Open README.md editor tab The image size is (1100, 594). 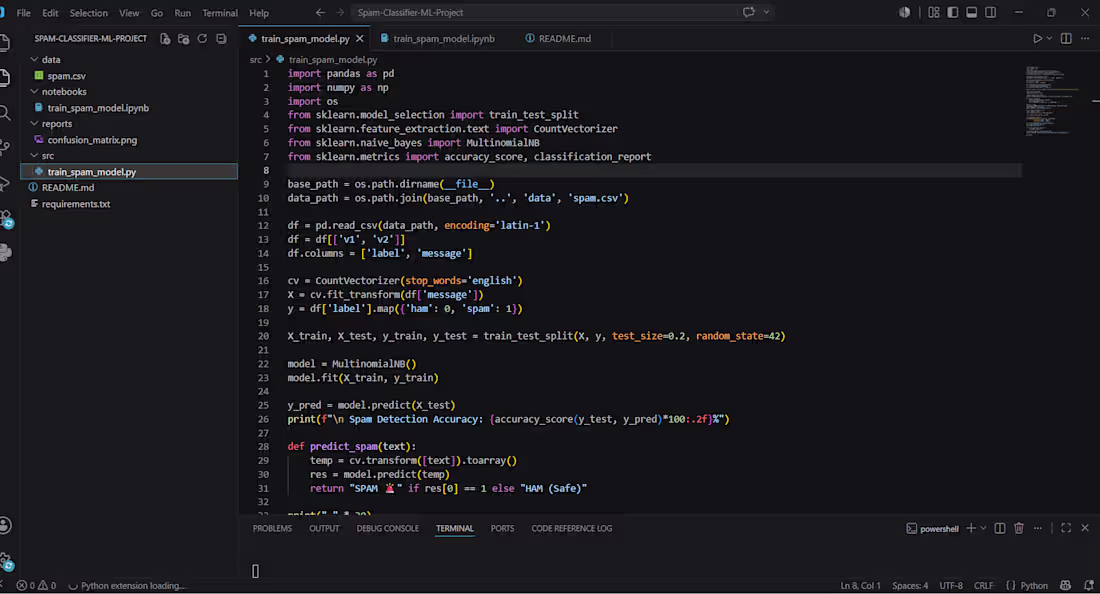tap(558, 39)
